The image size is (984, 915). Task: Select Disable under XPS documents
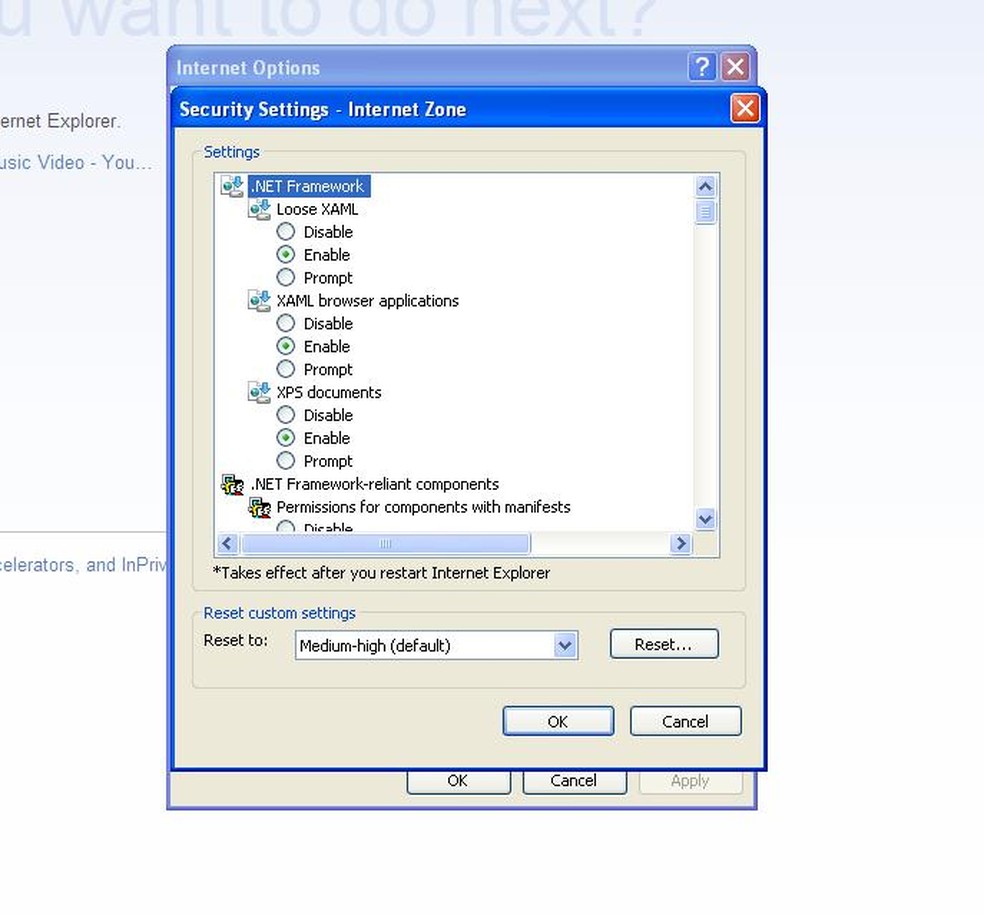click(x=286, y=415)
